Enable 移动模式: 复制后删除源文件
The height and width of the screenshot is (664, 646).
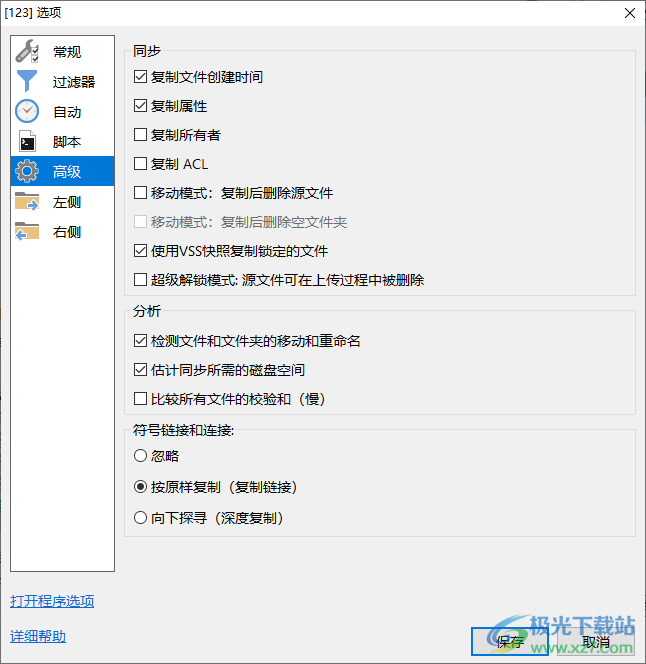[140, 193]
